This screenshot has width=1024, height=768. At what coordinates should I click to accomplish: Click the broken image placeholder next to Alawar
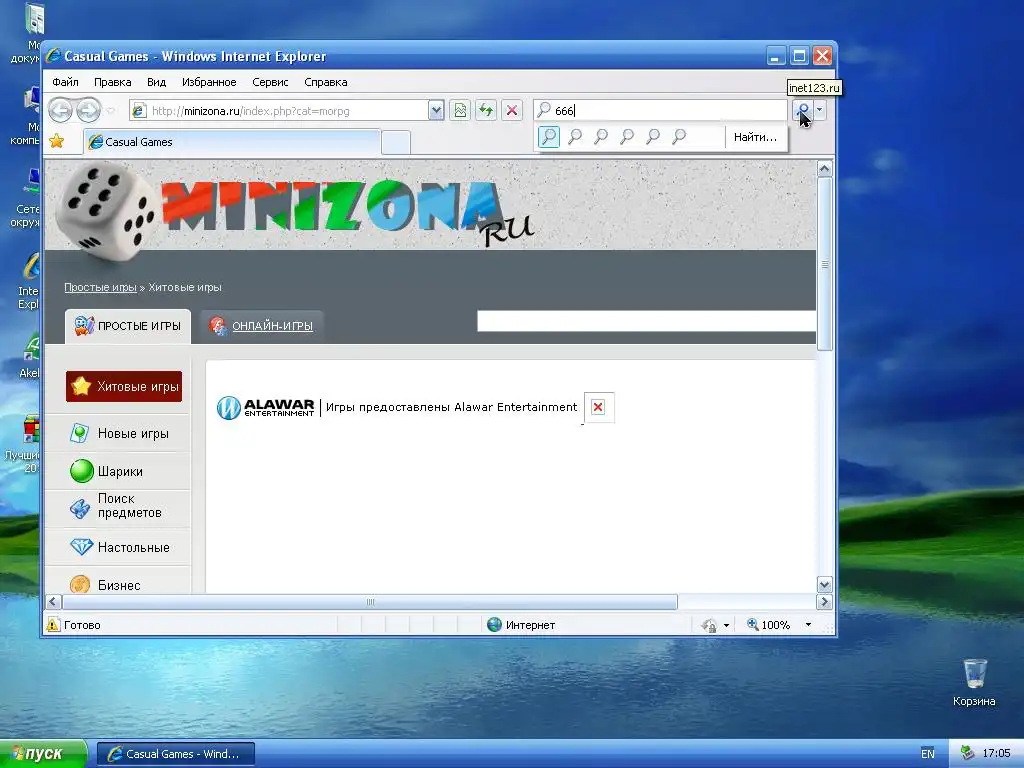[598, 407]
